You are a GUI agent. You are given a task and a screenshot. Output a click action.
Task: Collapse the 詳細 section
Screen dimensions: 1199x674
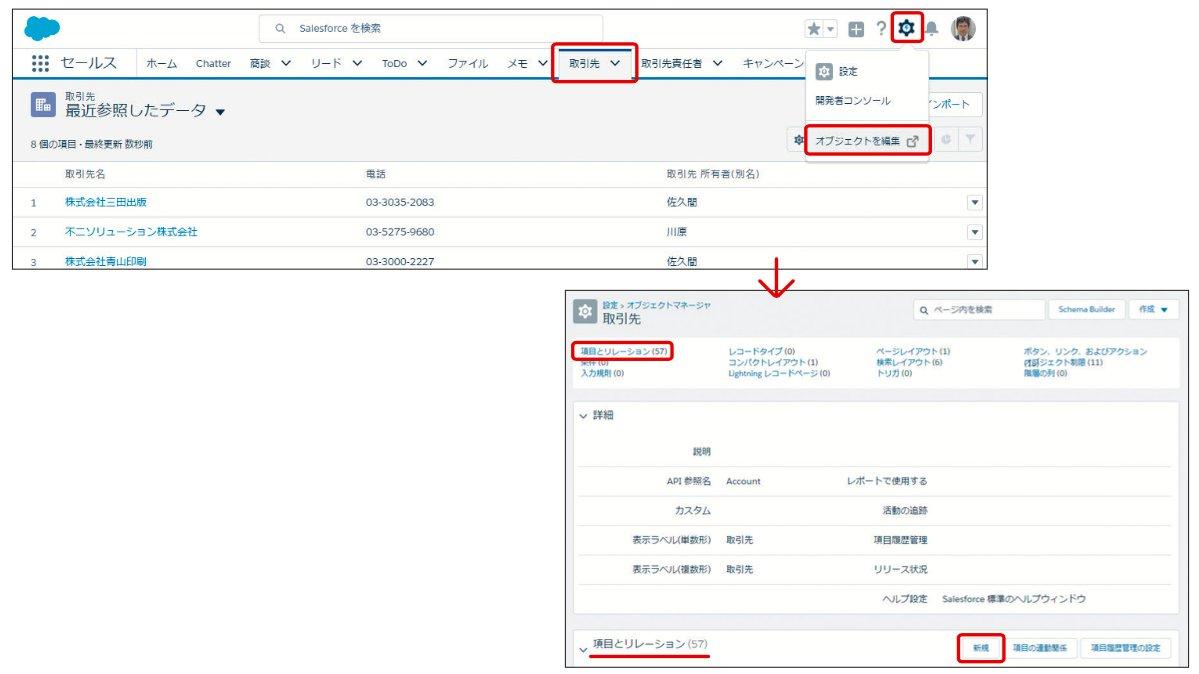pos(583,415)
